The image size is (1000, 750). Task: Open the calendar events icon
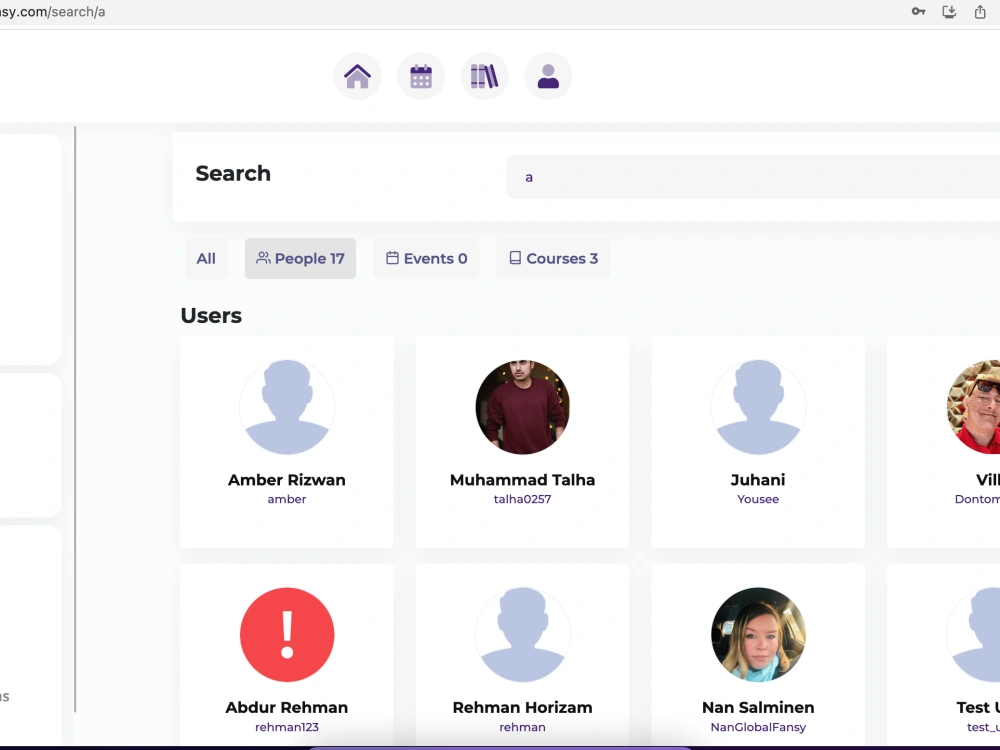click(x=421, y=77)
